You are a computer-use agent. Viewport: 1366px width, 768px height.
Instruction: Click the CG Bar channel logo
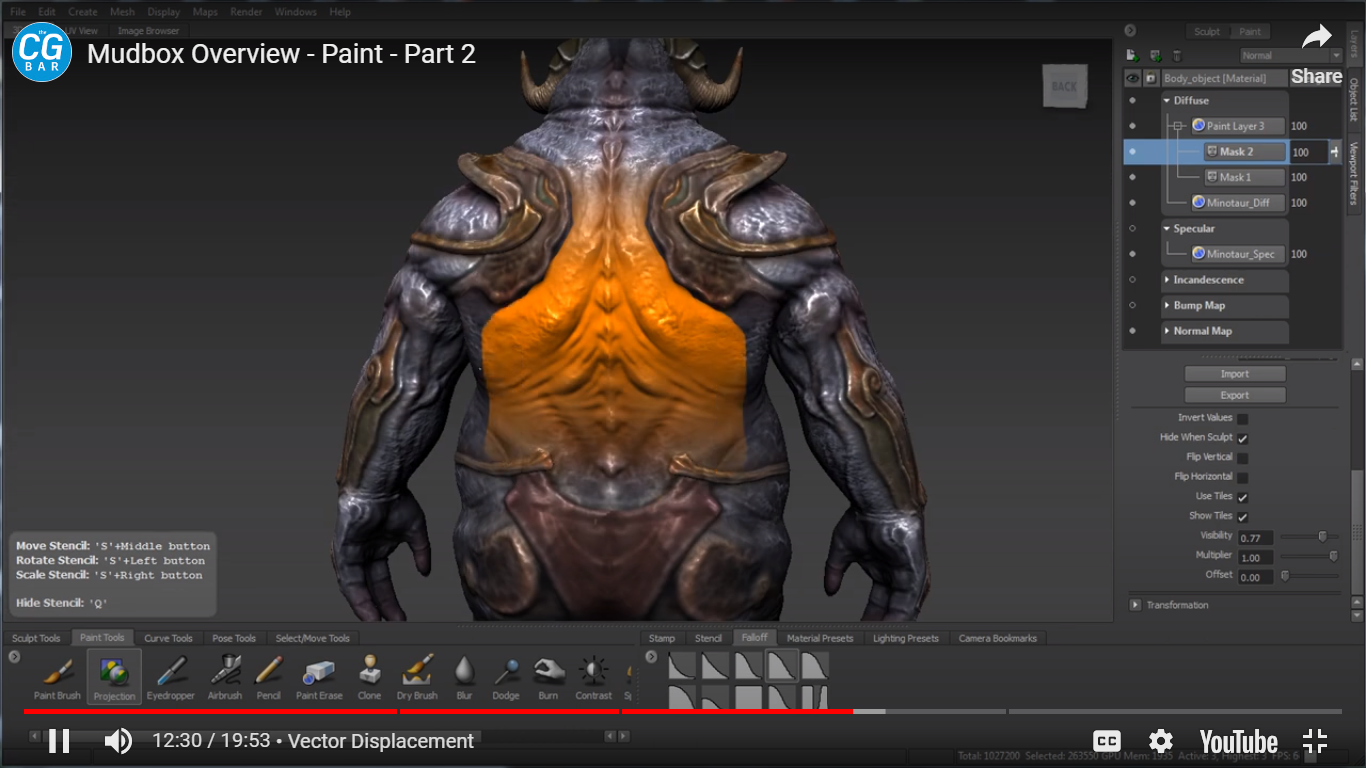(42, 52)
